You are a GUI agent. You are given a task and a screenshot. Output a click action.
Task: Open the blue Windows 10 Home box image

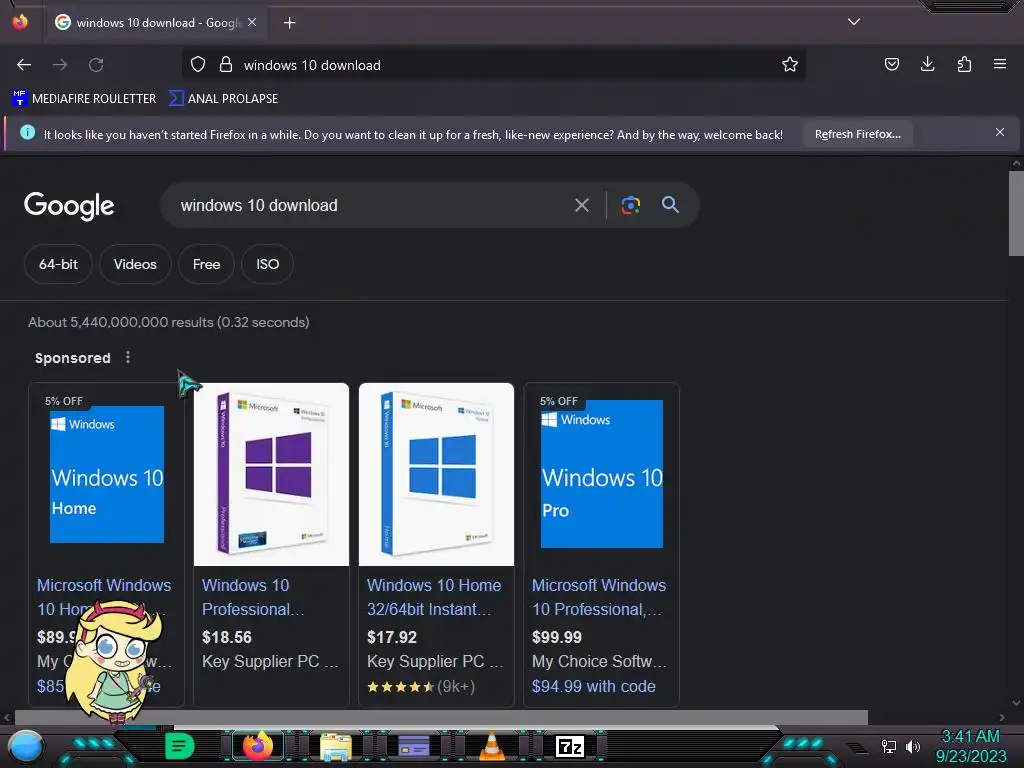(436, 474)
